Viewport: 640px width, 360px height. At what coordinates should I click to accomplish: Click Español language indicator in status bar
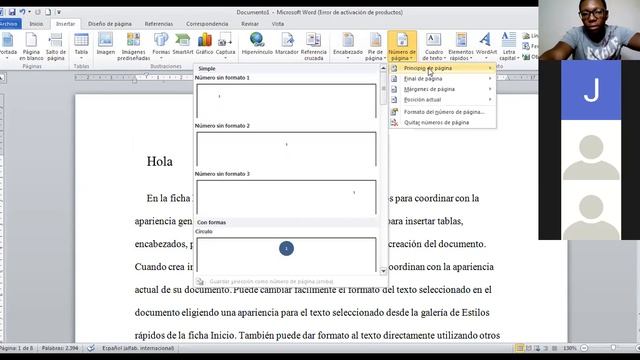[x=138, y=348]
